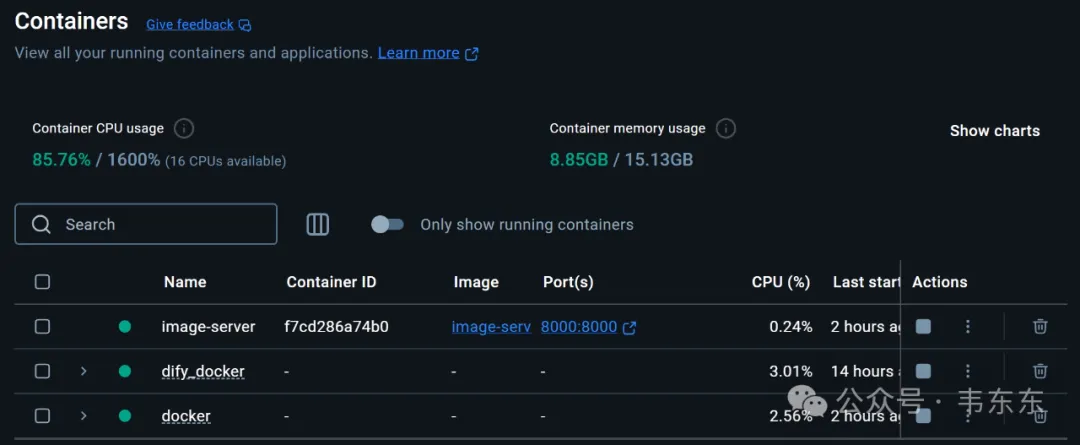The width and height of the screenshot is (1080, 445).
Task: Toggle Only show running containers switch
Action: click(x=387, y=224)
